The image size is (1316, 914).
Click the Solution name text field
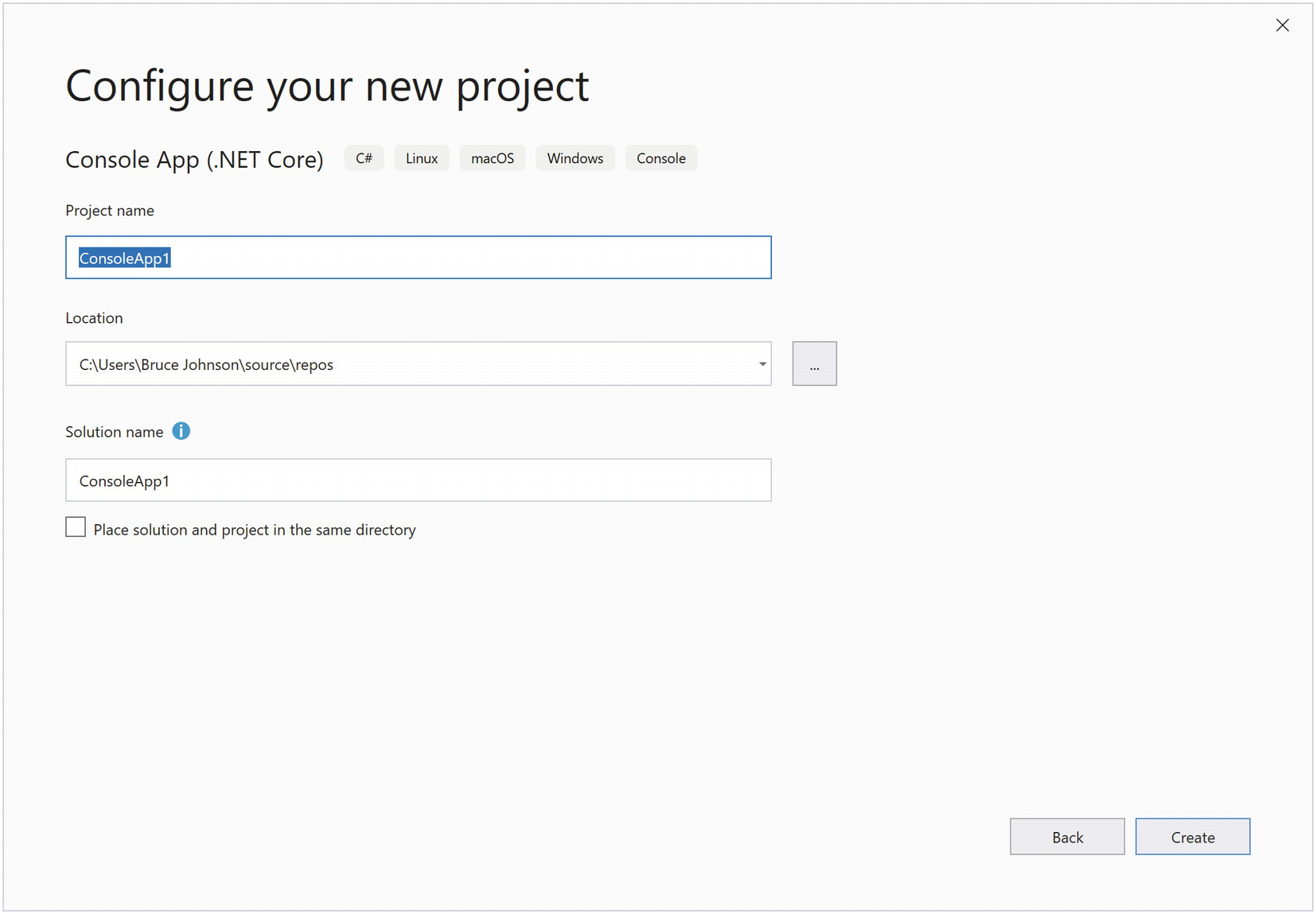click(419, 480)
